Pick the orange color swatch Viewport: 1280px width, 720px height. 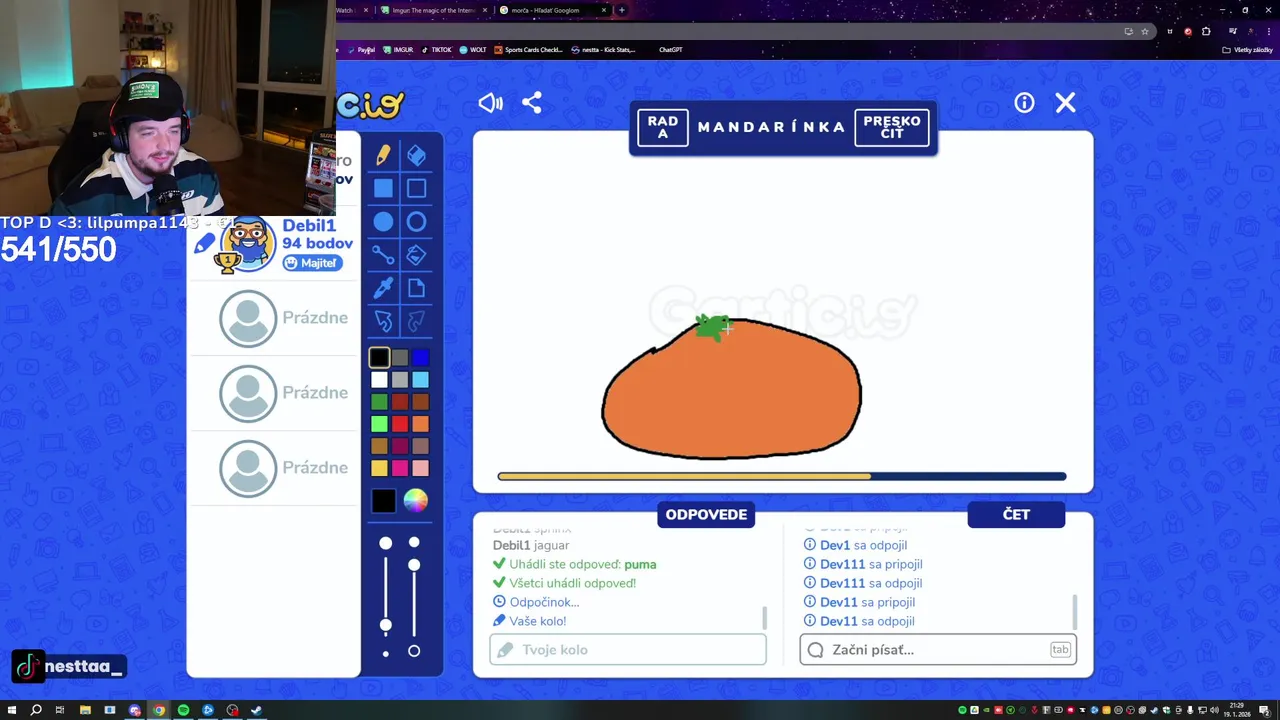[420, 424]
